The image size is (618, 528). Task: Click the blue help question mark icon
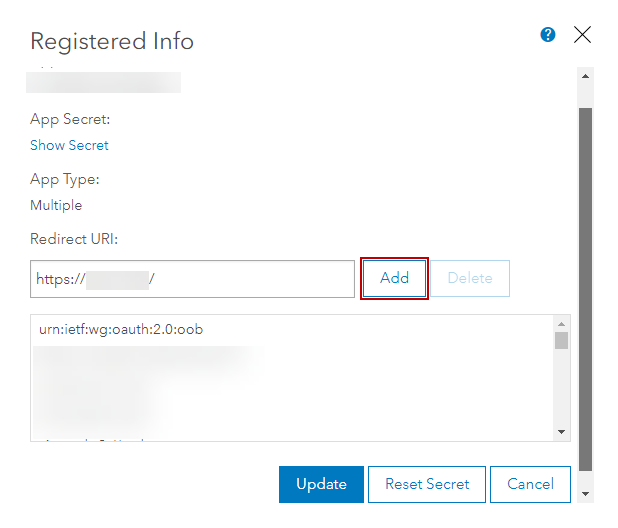[x=547, y=35]
